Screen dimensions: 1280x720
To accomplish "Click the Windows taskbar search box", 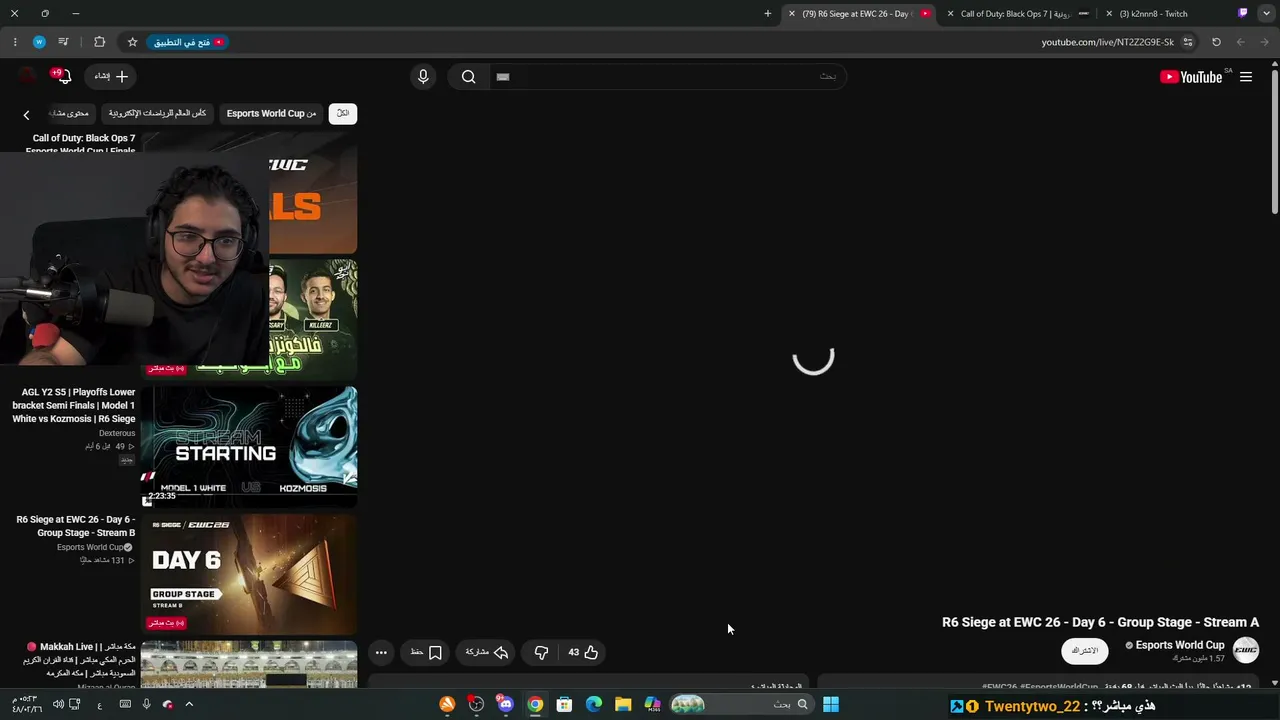I will pyautogui.click(x=741, y=705).
